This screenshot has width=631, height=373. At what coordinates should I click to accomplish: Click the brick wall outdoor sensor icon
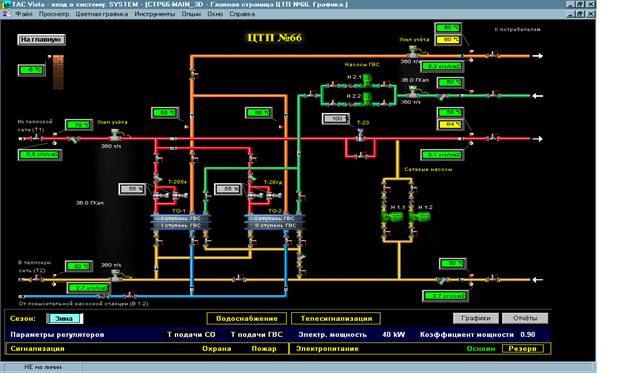[58, 72]
